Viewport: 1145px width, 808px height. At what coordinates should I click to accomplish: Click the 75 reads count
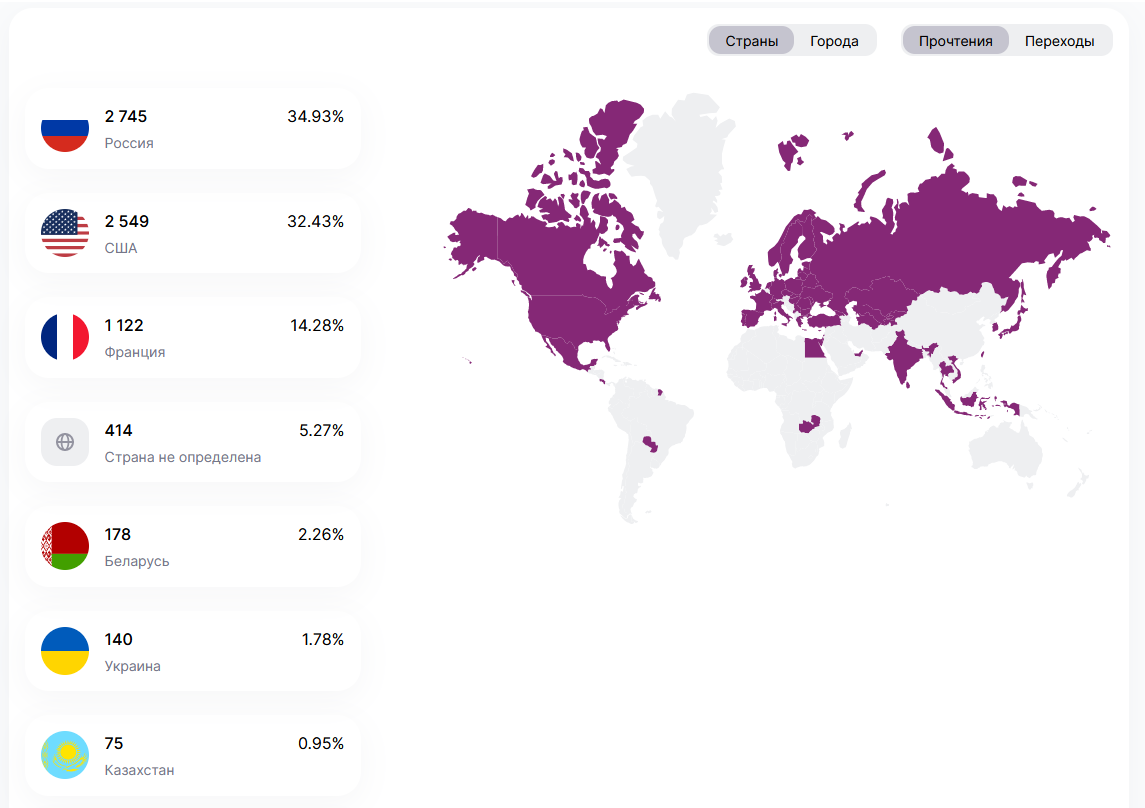114,743
